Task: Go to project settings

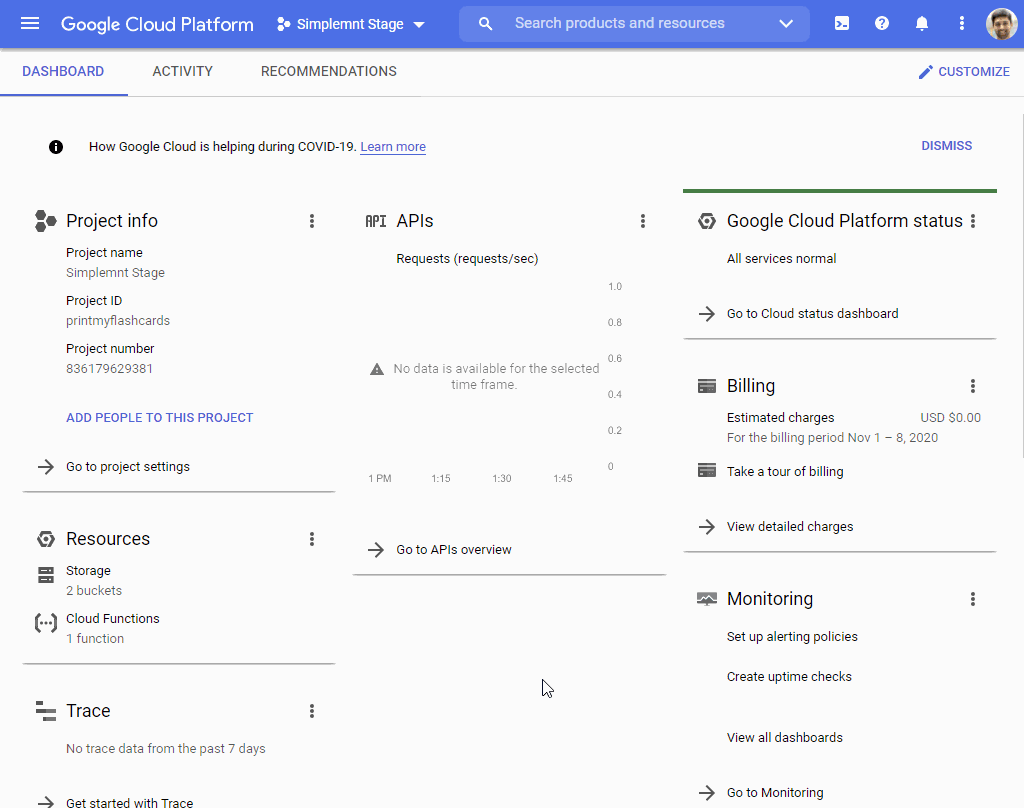Action: click(x=128, y=466)
